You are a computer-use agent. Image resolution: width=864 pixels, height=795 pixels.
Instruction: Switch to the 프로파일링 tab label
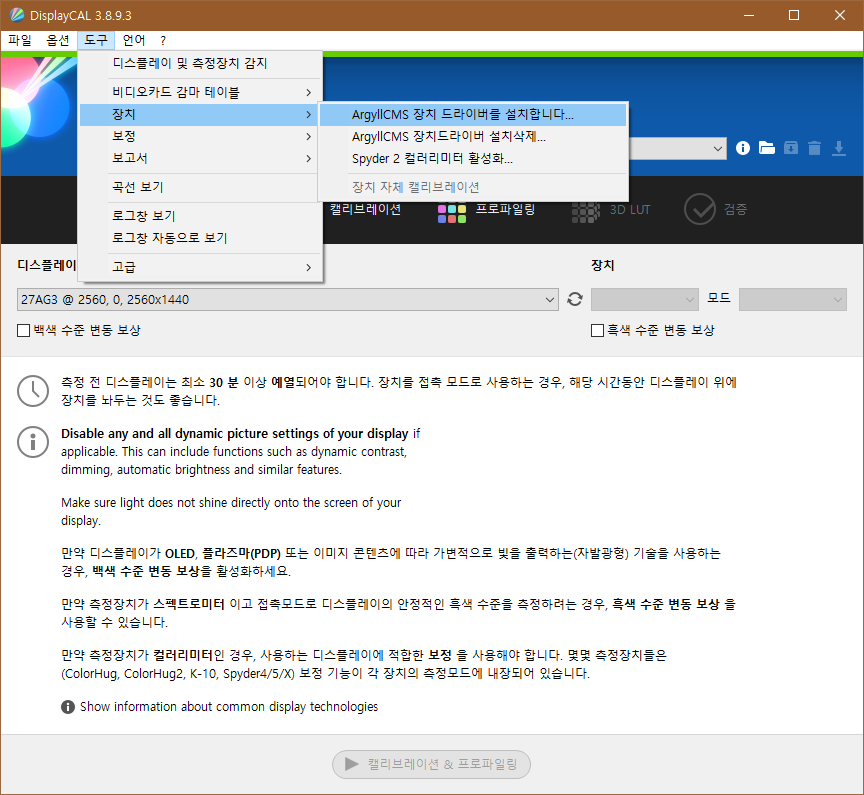tap(505, 209)
